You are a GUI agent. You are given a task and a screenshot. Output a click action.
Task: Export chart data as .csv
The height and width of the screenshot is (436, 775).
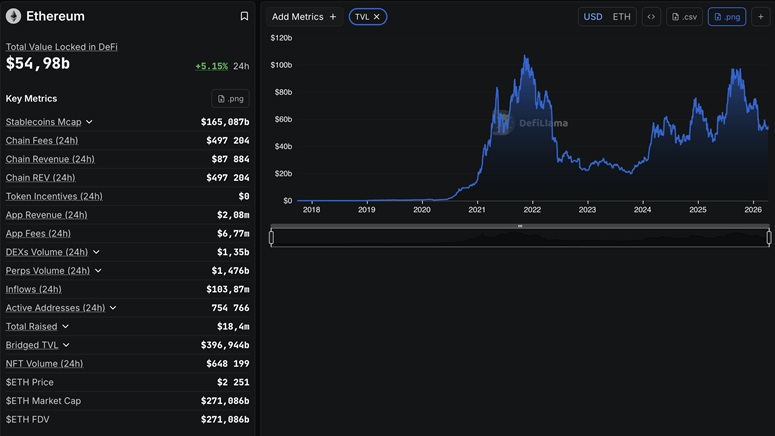[x=684, y=17]
